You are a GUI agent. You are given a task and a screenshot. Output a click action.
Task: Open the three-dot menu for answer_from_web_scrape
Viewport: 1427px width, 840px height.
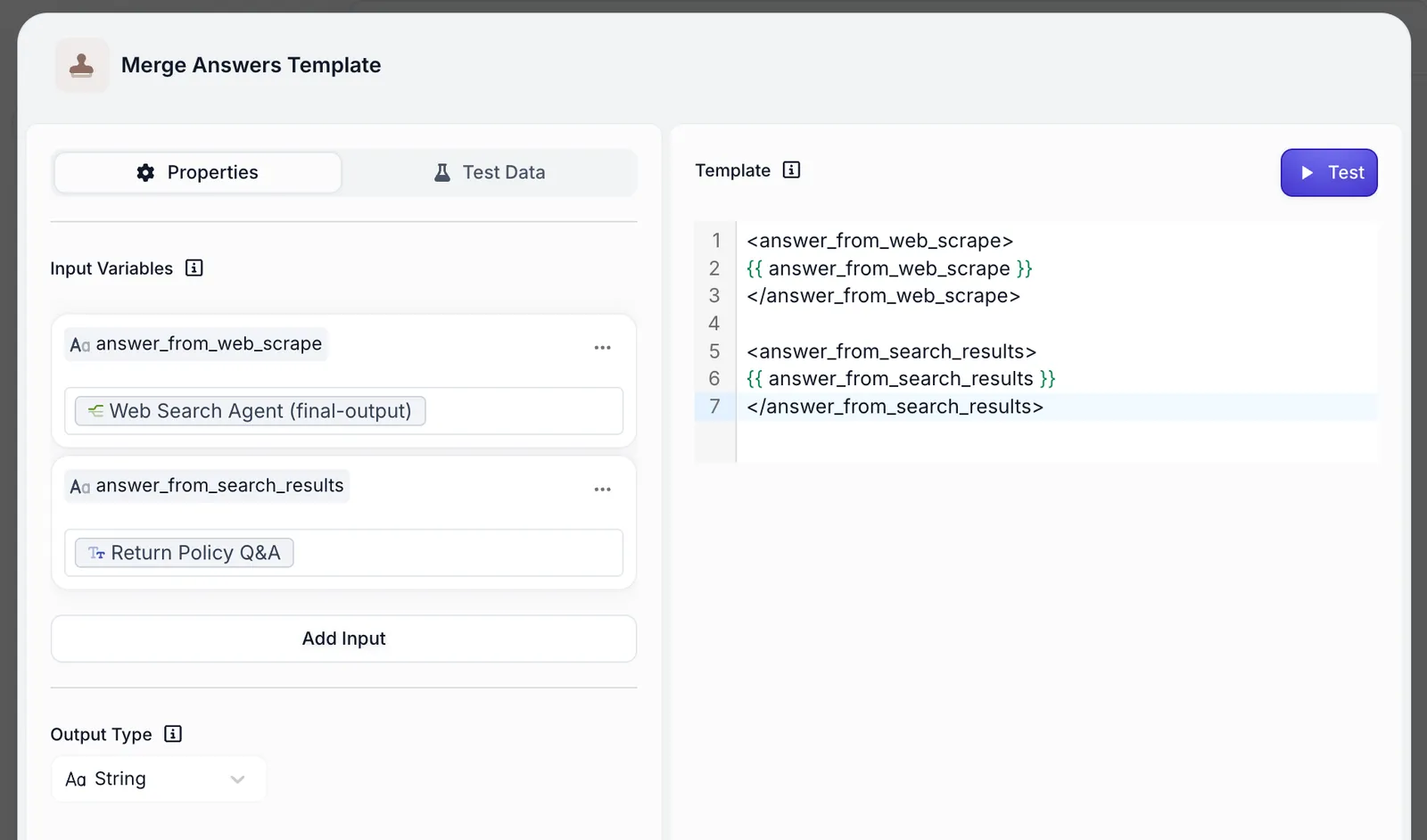pos(603,347)
